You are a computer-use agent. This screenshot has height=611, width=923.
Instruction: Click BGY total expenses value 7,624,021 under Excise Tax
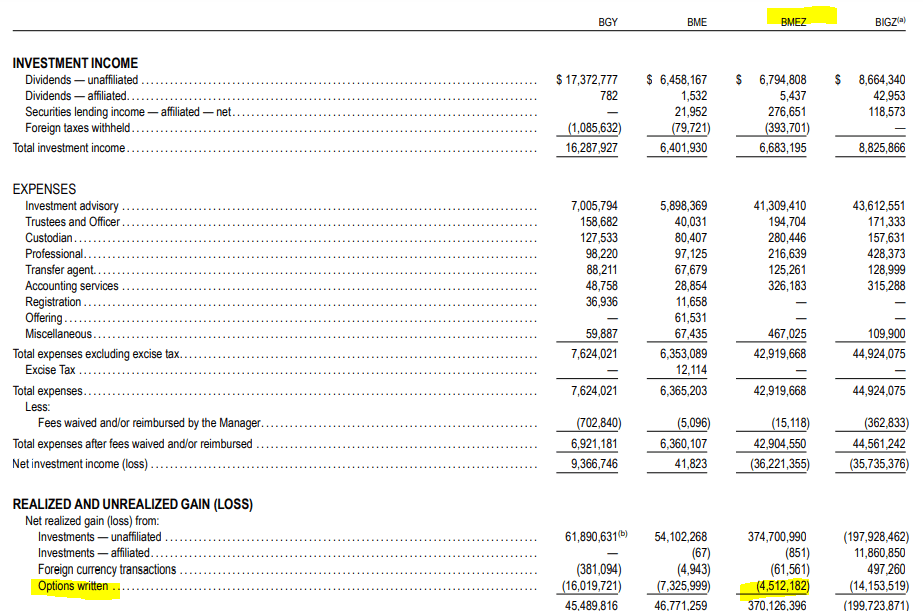tap(594, 390)
